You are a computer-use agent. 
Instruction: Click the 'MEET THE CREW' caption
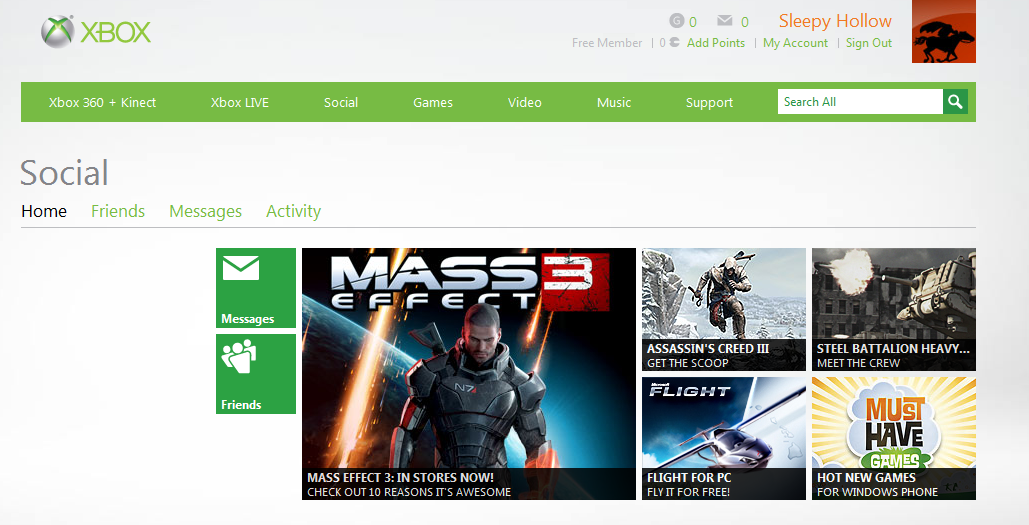coord(858,363)
